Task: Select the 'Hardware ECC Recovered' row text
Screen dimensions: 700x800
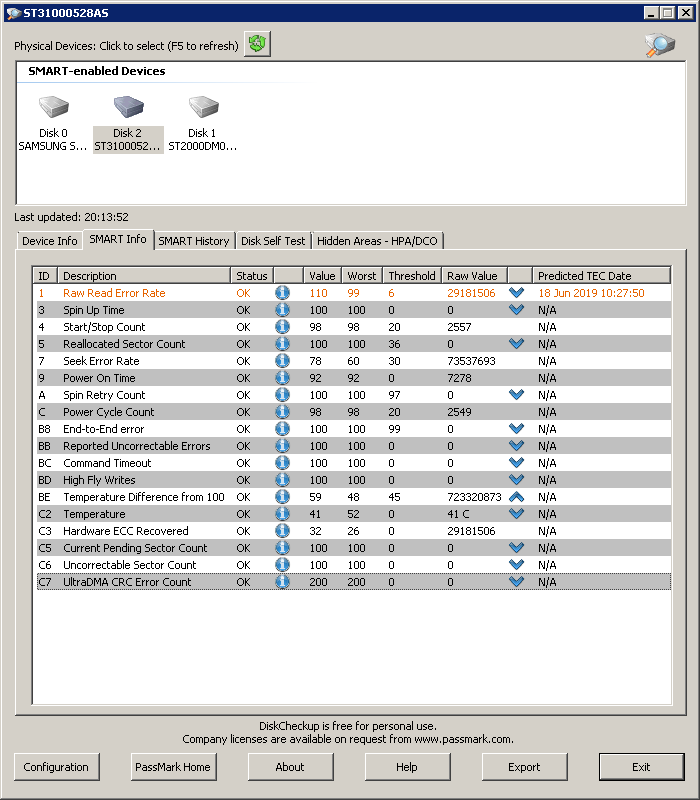Action: [126, 531]
